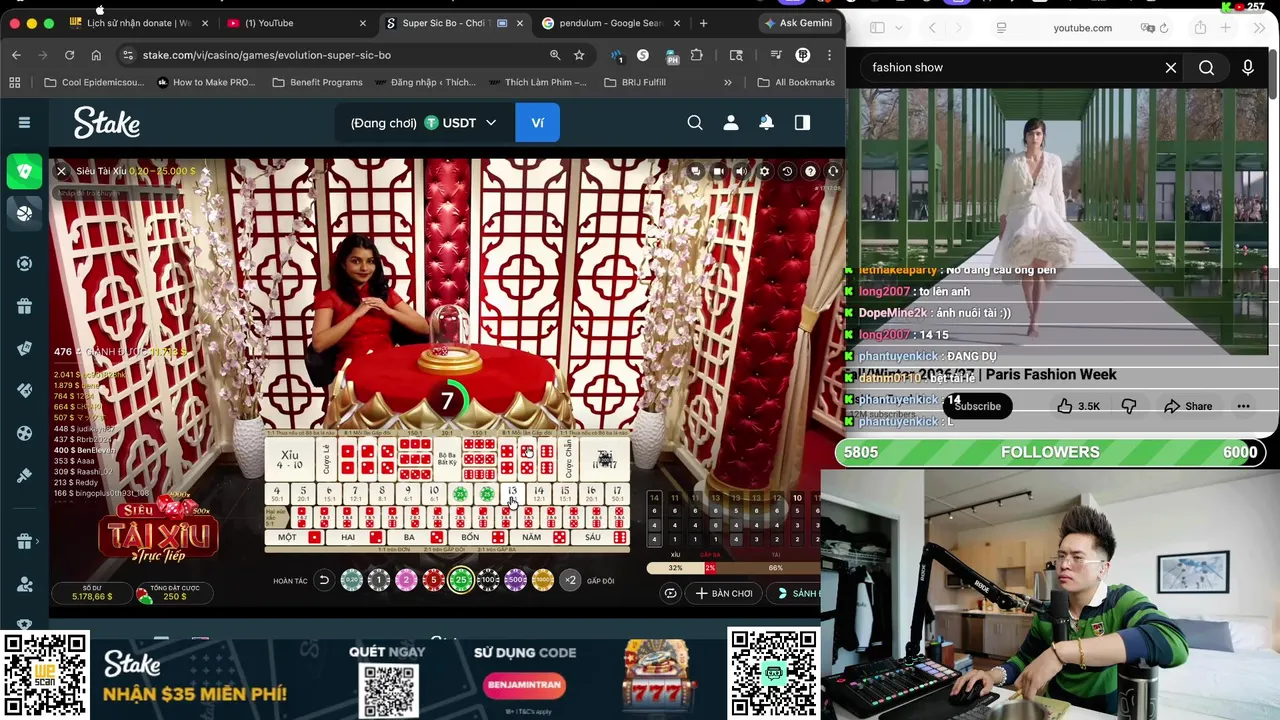
Task: Open the Stake hamburger sidebar menu
Action: tap(24, 122)
